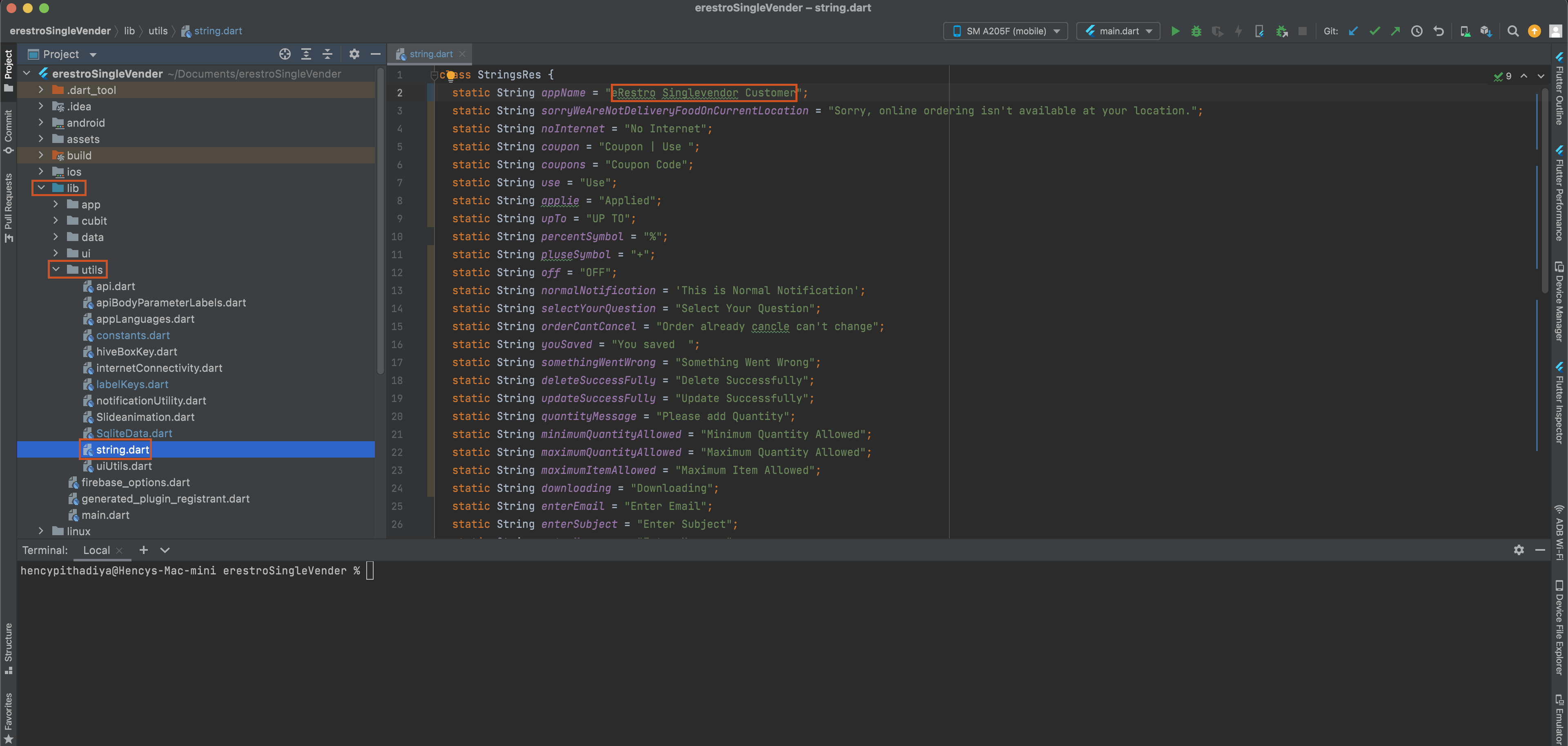Viewport: 1568px width, 746px height.
Task: Open Flutter attach debugger icon
Action: point(1259,31)
